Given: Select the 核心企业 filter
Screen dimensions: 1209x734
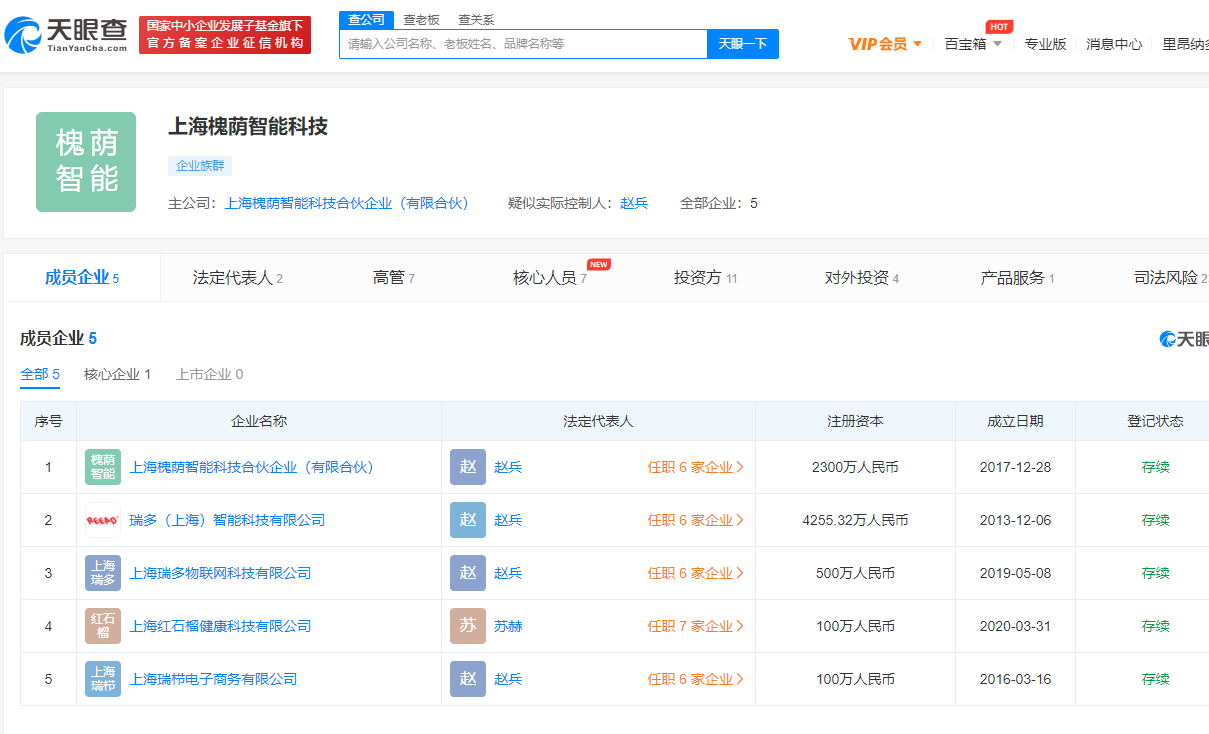Looking at the screenshot, I should click(117, 374).
